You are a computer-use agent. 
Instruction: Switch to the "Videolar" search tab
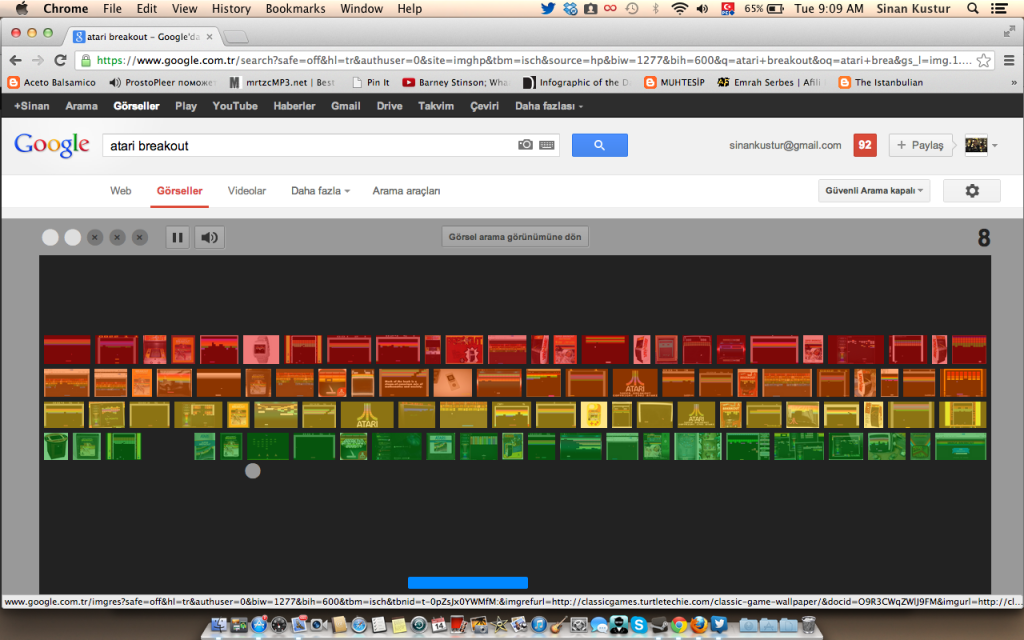point(246,190)
